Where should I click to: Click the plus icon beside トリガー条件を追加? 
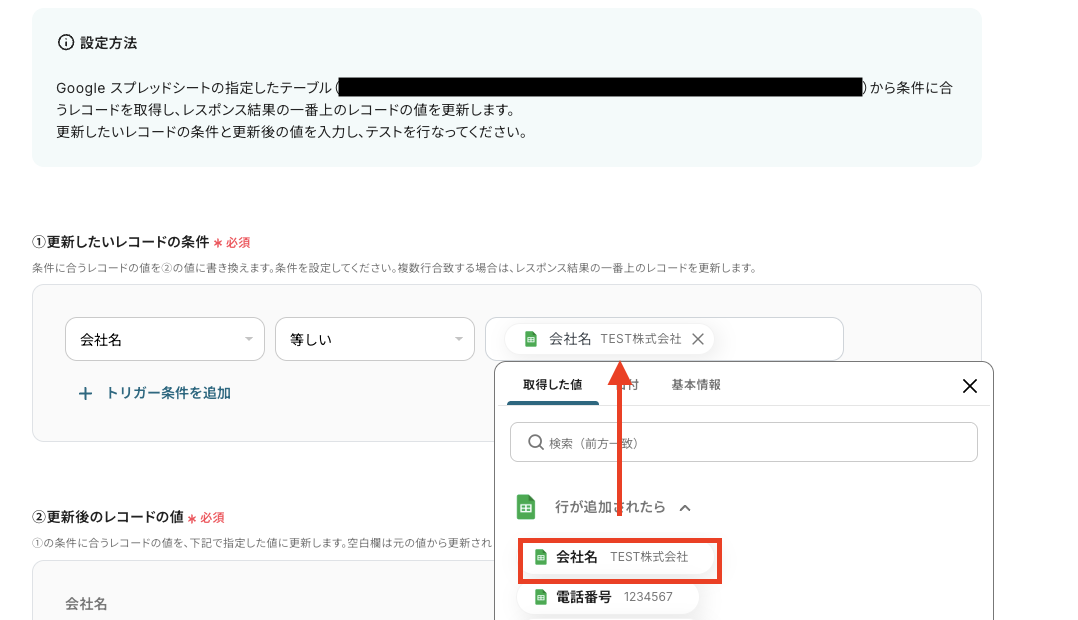coord(85,394)
